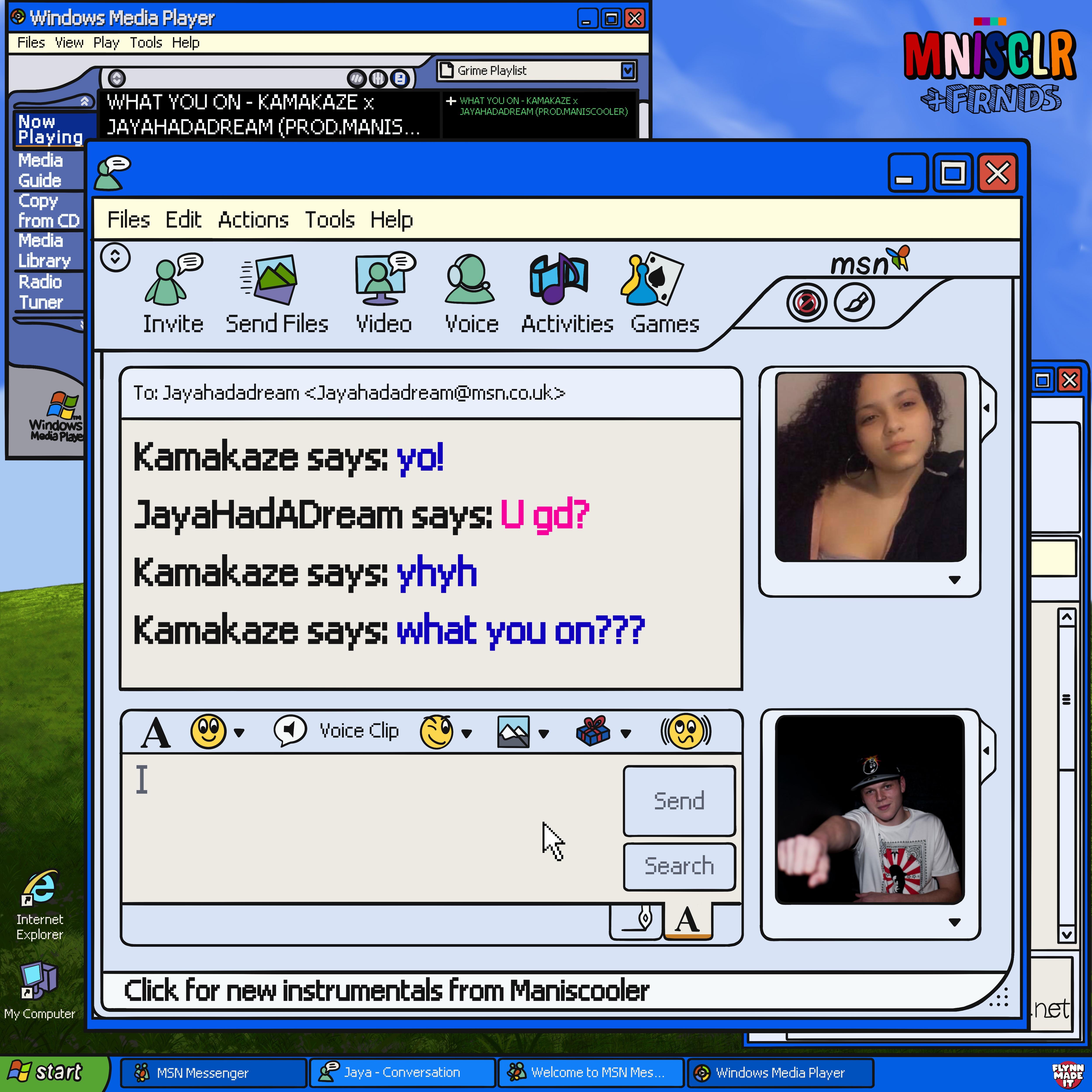This screenshot has width=1092, height=1092.
Task: Click Jayahadadream's display picture thumbnail
Action: click(x=871, y=467)
